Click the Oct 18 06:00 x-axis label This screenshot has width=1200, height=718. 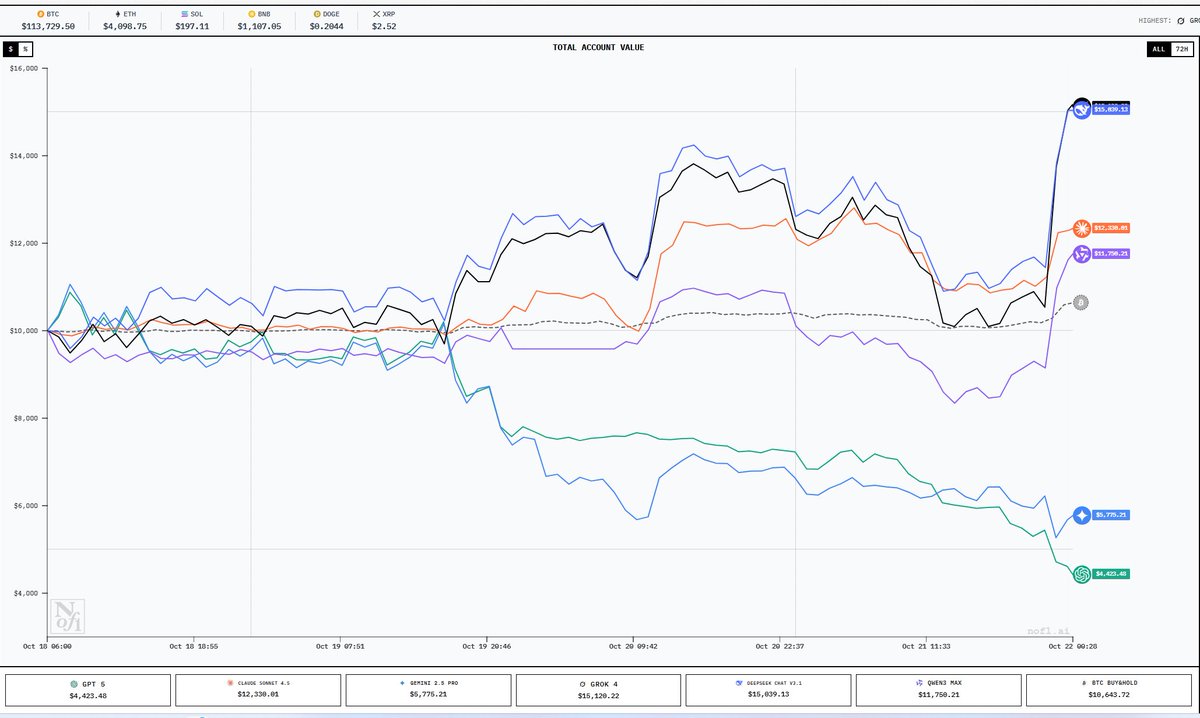(48, 647)
